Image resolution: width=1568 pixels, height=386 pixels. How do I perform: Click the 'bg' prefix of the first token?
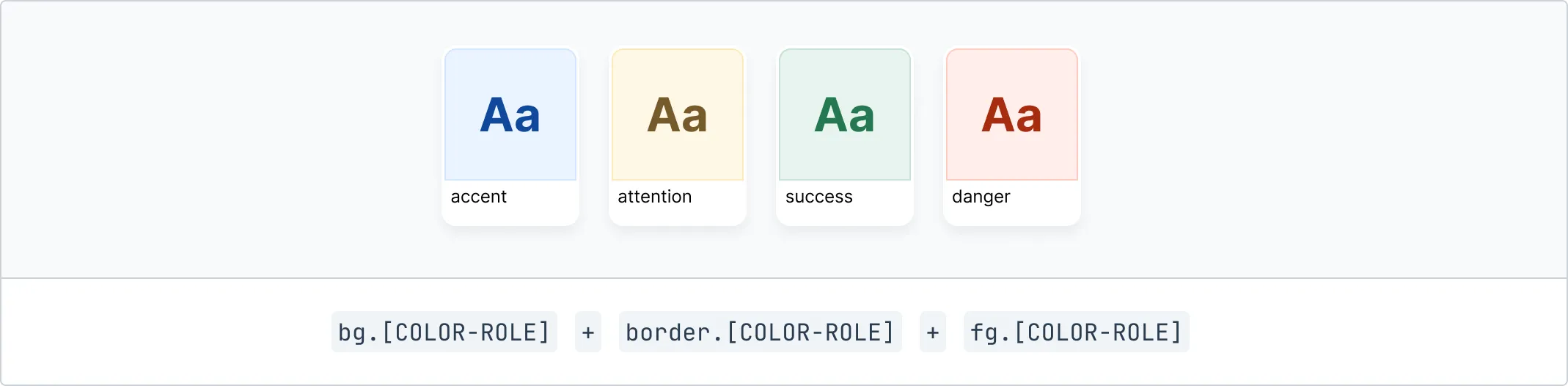[352, 333]
